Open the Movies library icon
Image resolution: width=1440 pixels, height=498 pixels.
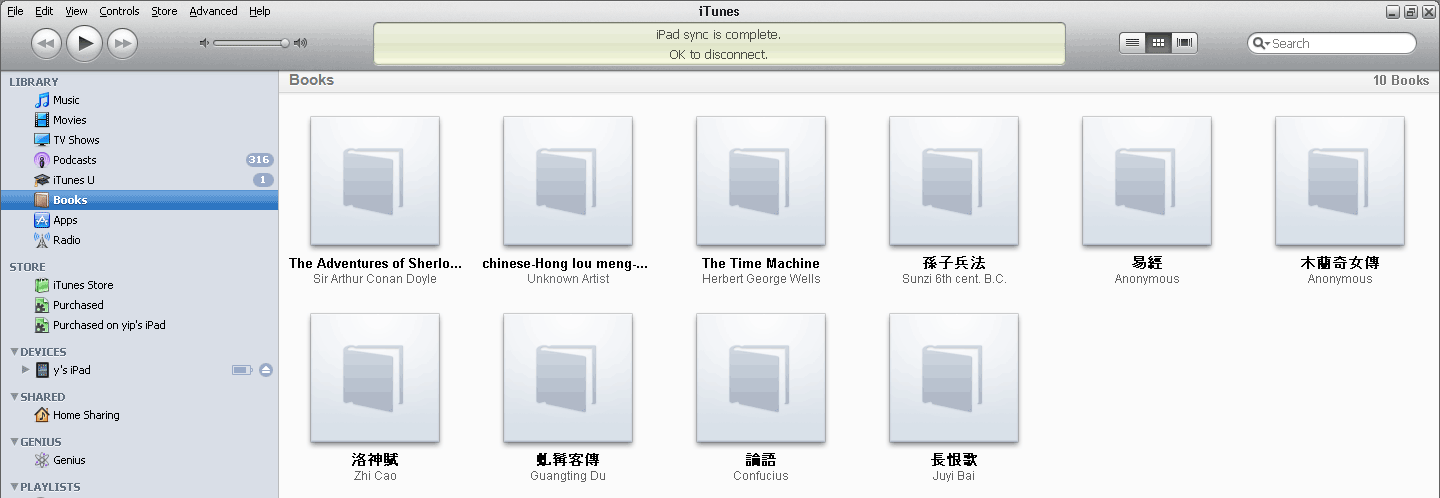click(x=42, y=120)
